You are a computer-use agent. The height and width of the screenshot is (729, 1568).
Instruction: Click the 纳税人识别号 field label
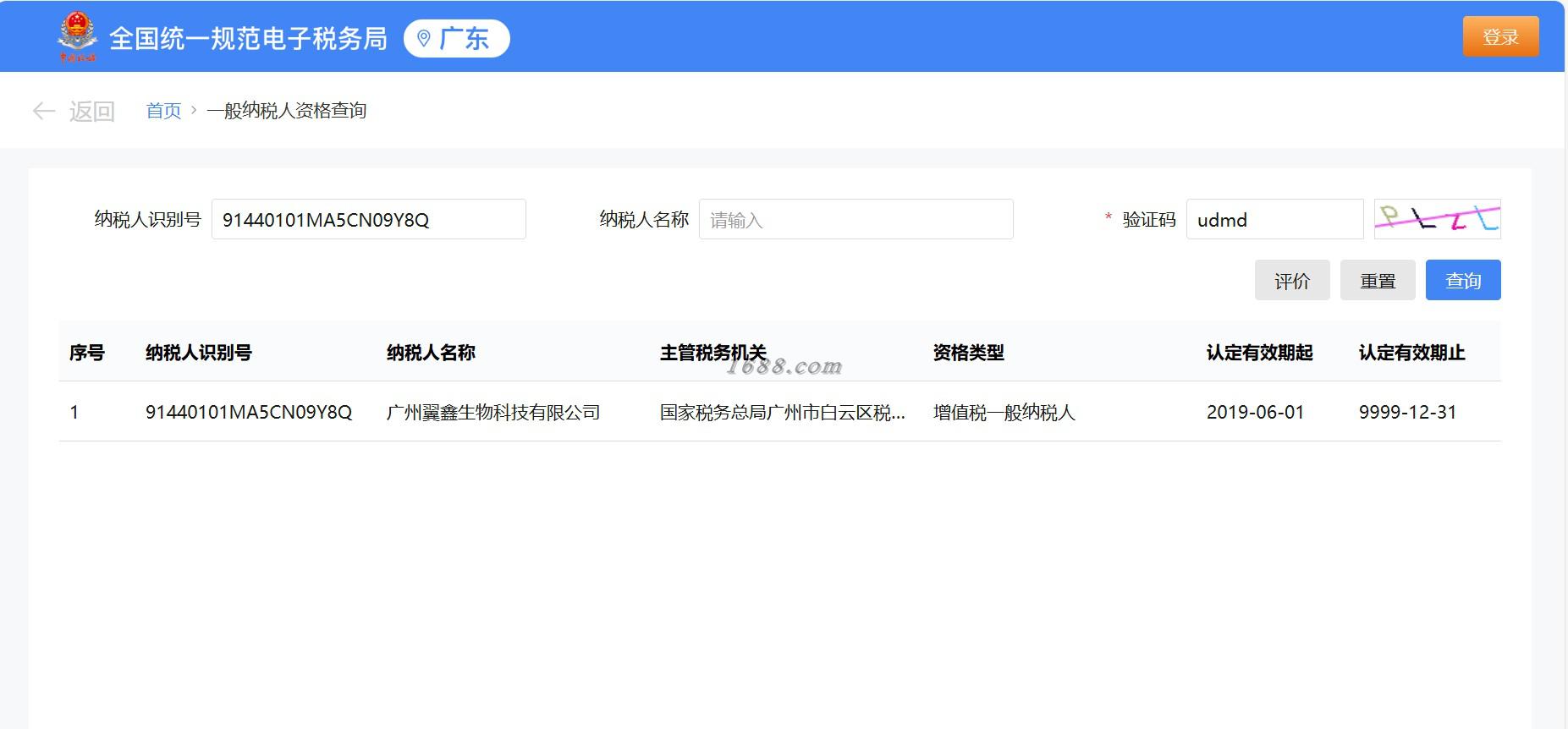148,220
